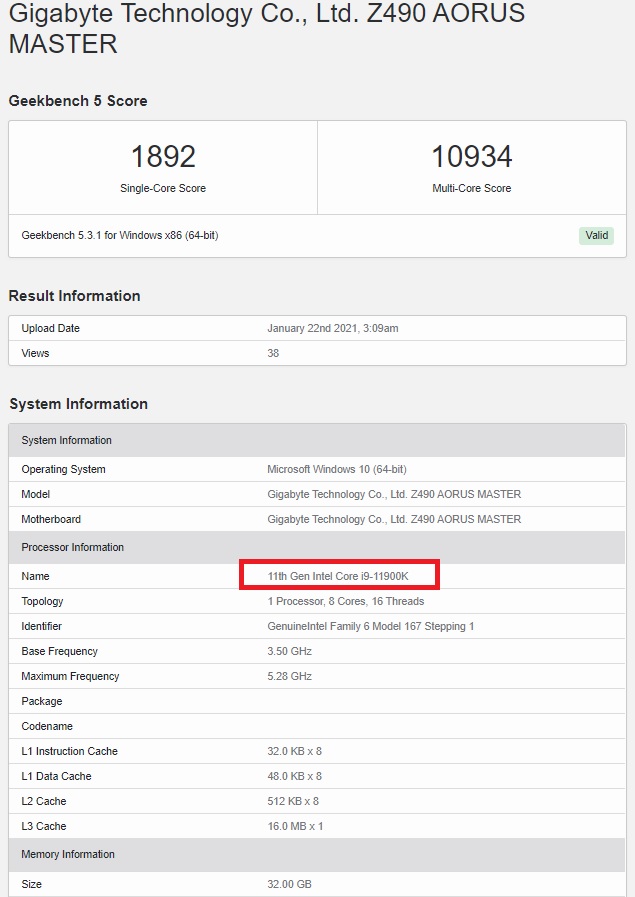Select the page title Z490 AORUS MASTER
Screen dimensions: 635x897
(266, 28)
